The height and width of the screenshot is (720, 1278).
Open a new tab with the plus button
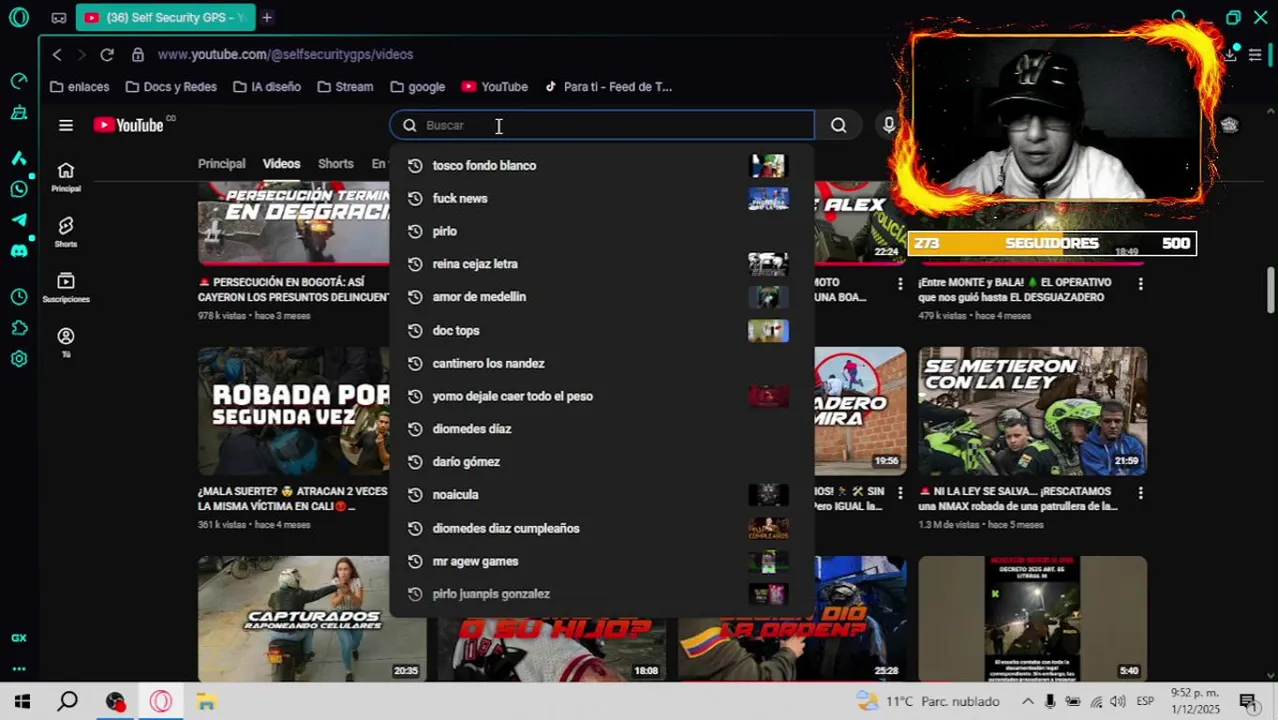(x=267, y=17)
